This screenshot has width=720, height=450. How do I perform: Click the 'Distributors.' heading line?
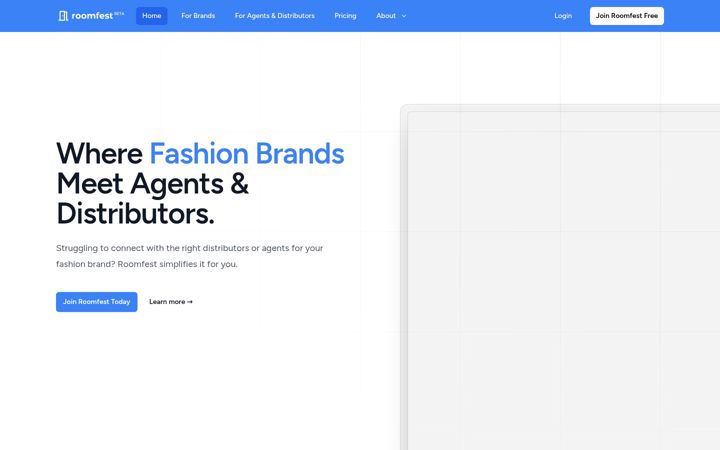click(135, 214)
